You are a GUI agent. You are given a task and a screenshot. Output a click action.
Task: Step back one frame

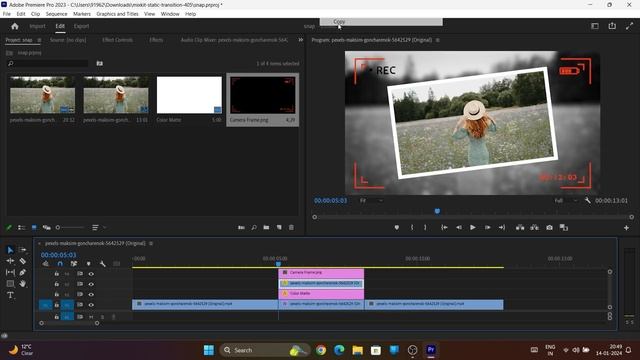459,228
